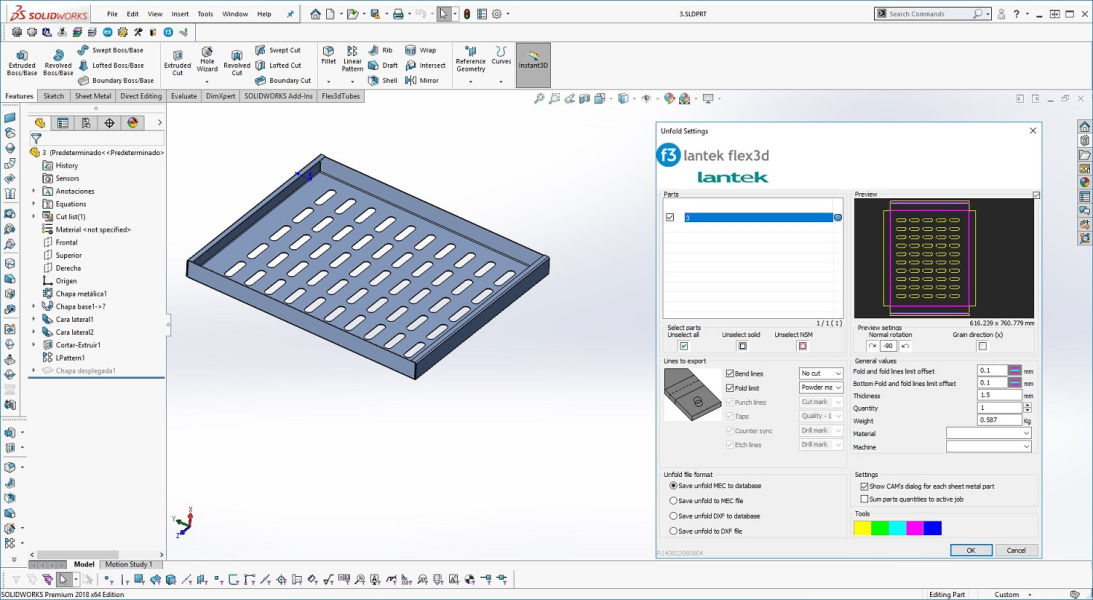1093x600 pixels.
Task: Open the Material dropdown in Unfold Settings
Action: 988,434
